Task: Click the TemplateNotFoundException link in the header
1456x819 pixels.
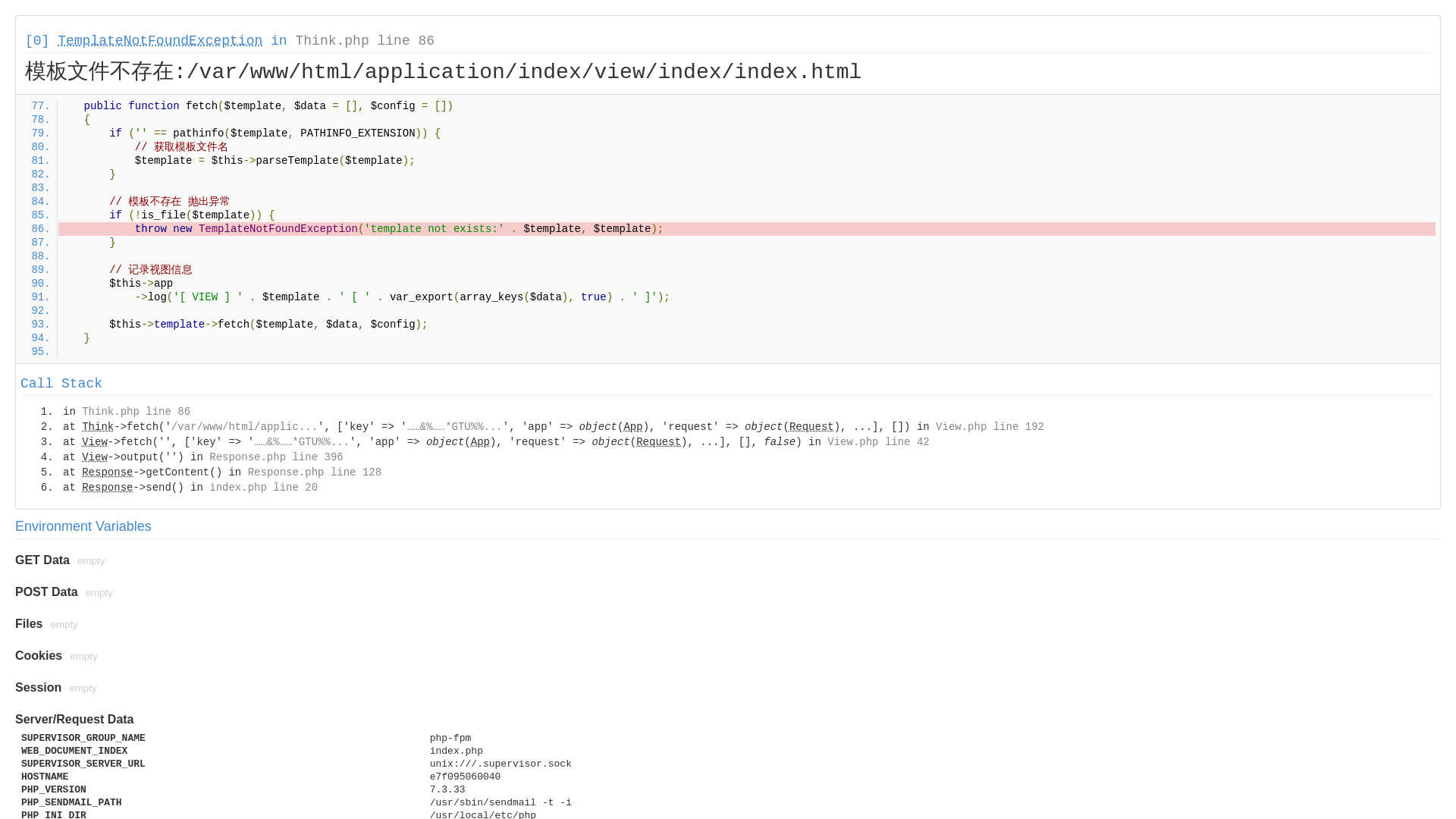Action: (160, 41)
